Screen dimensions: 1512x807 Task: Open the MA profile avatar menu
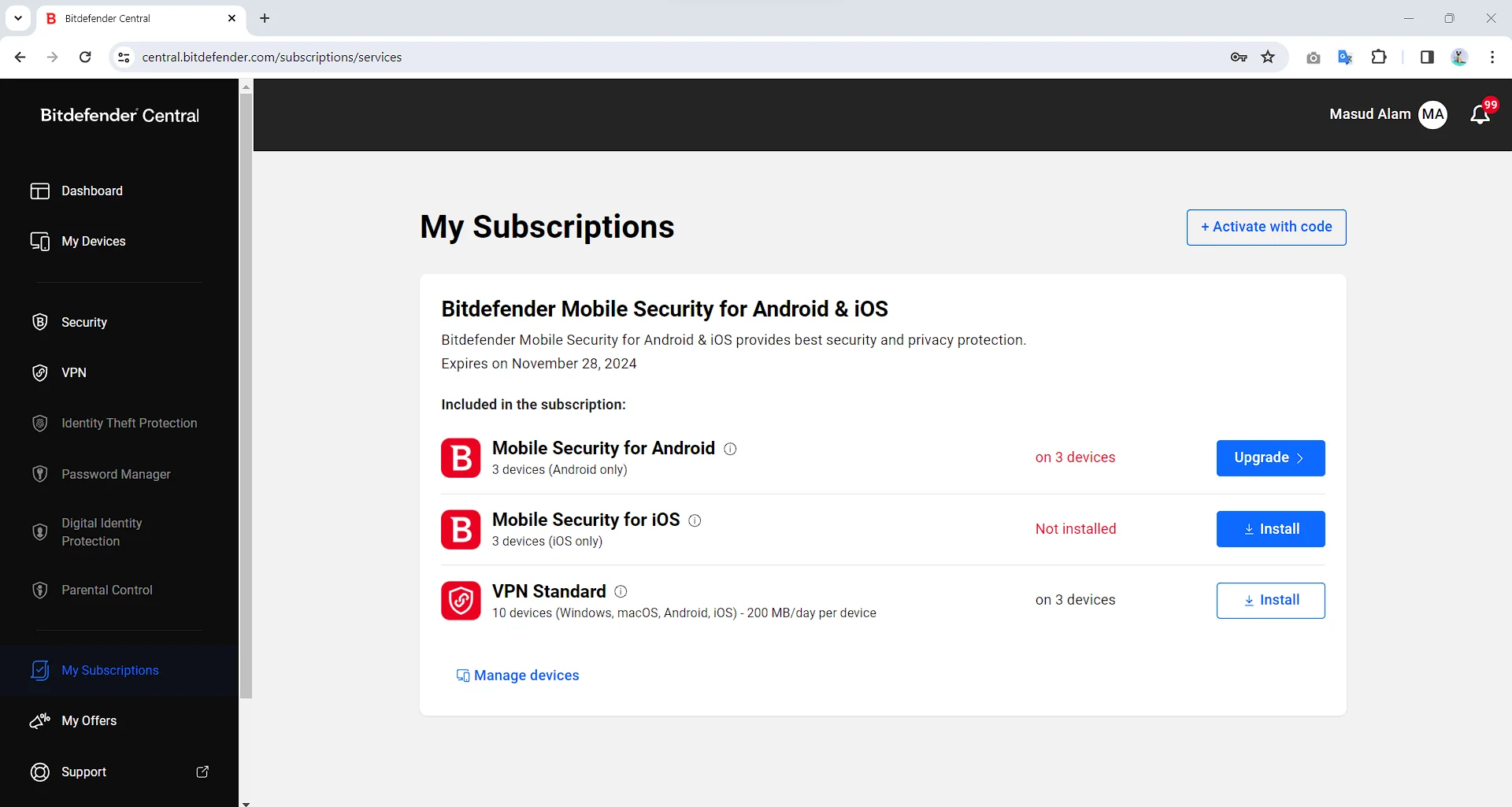[1432, 114]
